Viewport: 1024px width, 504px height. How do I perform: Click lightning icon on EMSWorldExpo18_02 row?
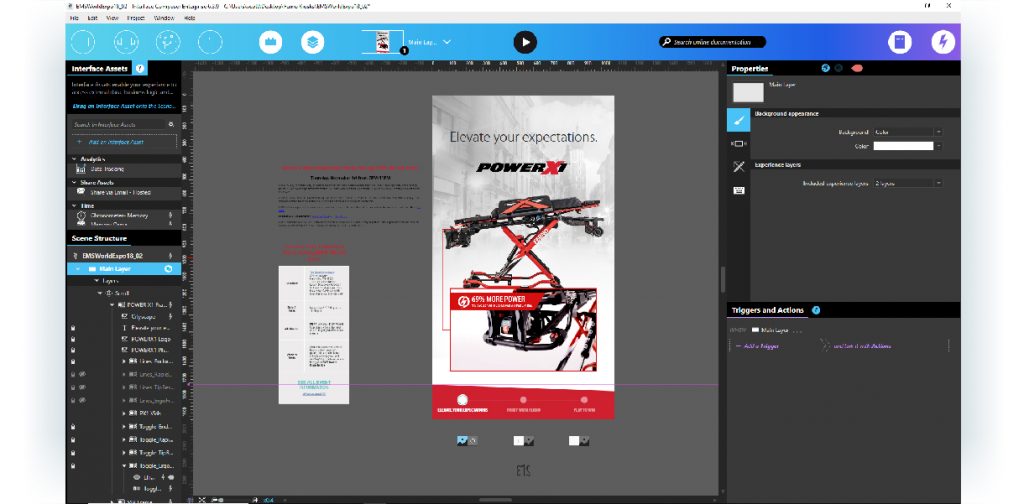pos(170,256)
